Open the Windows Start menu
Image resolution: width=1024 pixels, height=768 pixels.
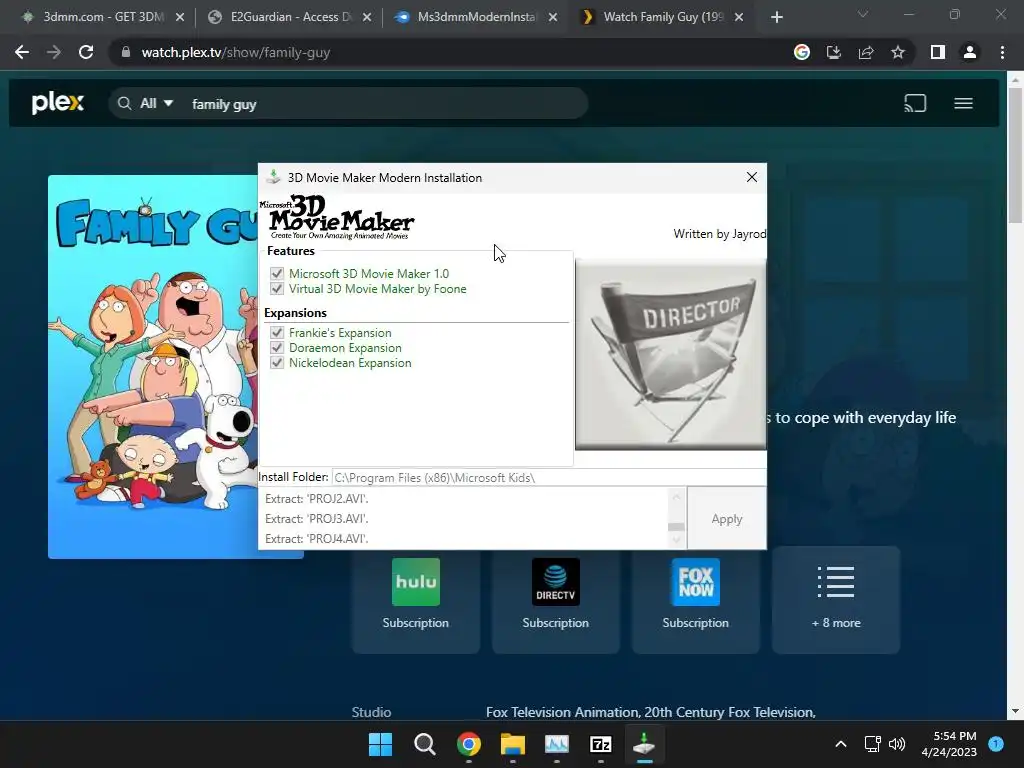380,744
